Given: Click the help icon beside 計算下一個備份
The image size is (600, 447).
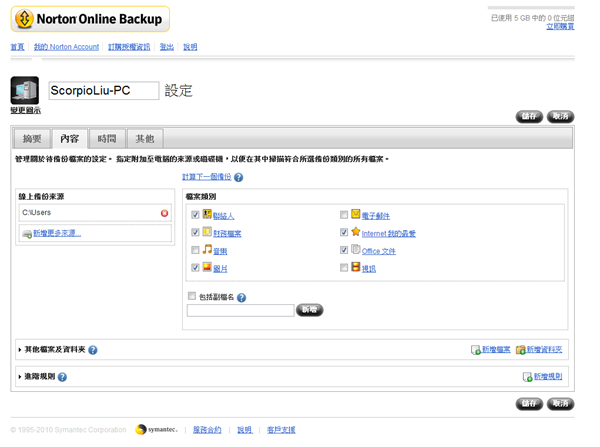Looking at the screenshot, I should pos(238,177).
